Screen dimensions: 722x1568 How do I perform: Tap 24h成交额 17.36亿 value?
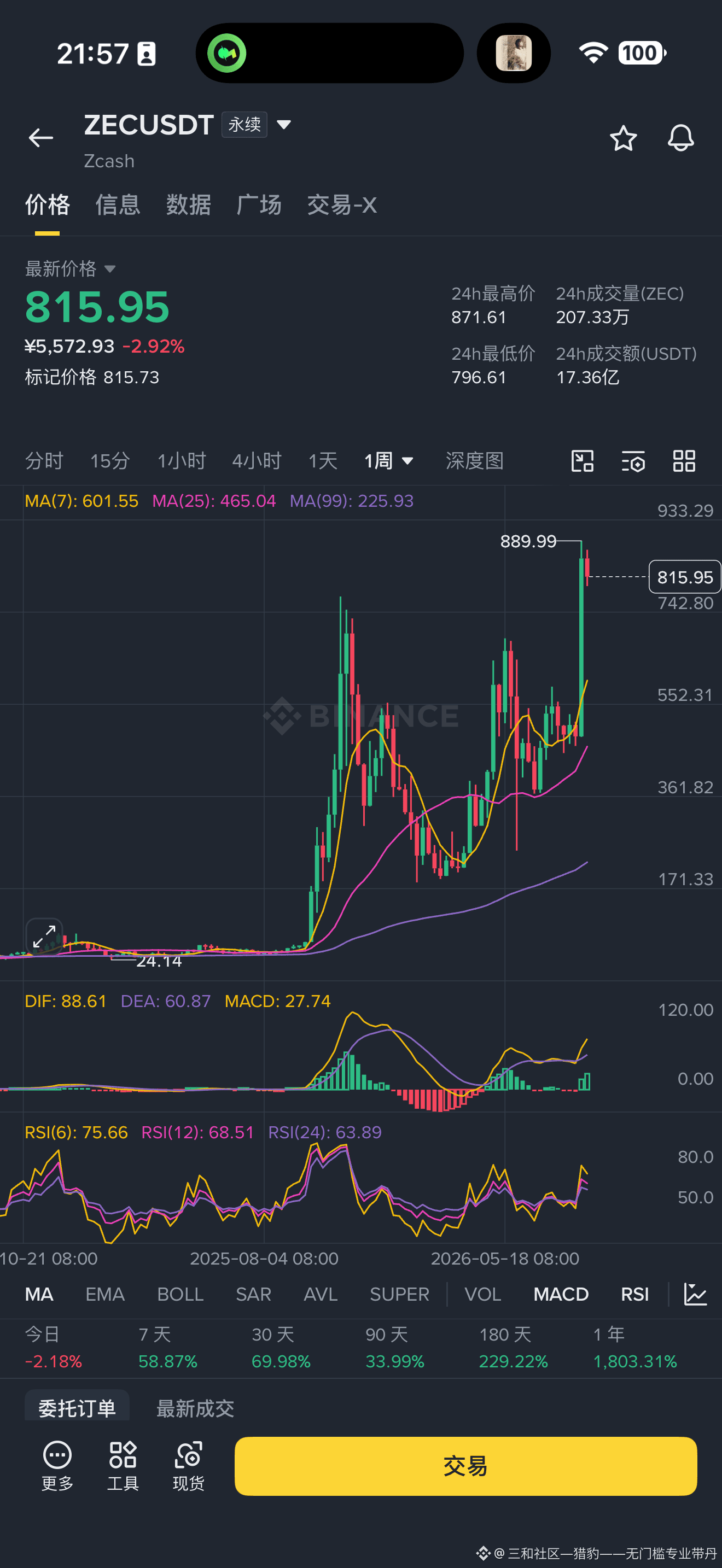(587, 377)
